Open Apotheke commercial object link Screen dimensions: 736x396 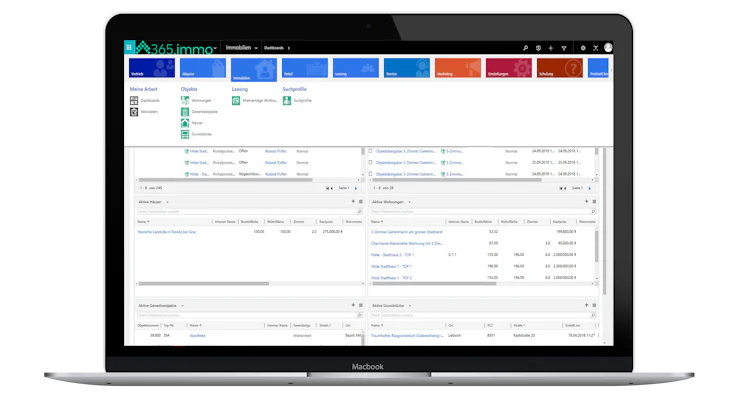pyautogui.click(x=197, y=336)
